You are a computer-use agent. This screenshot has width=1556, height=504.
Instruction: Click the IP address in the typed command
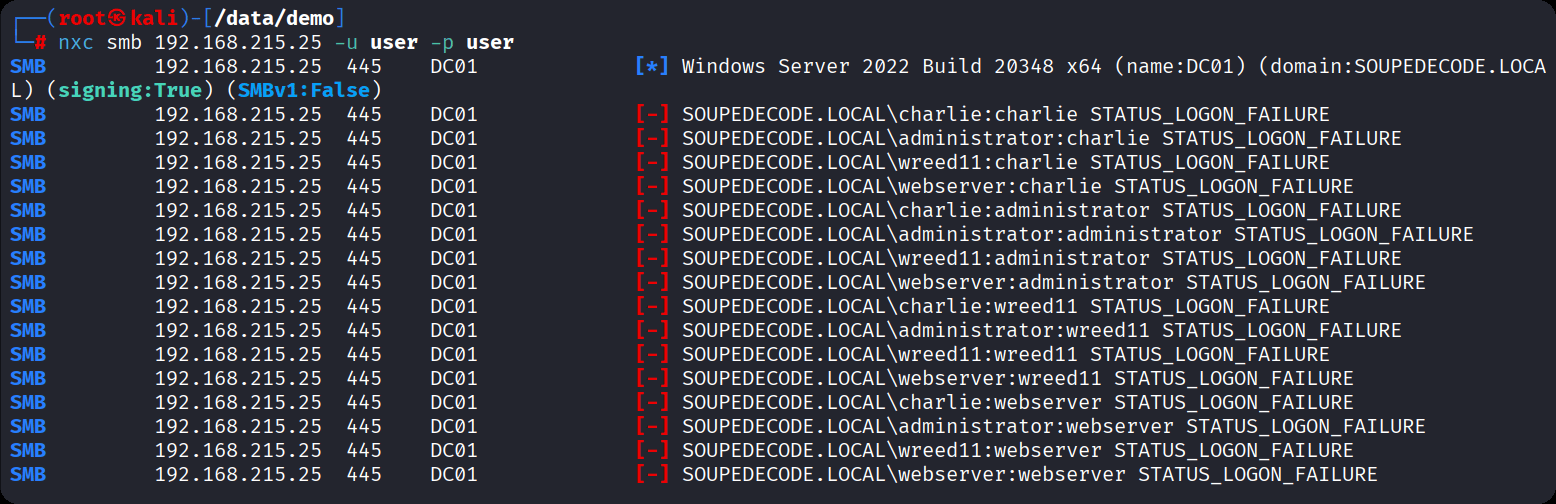tap(238, 43)
